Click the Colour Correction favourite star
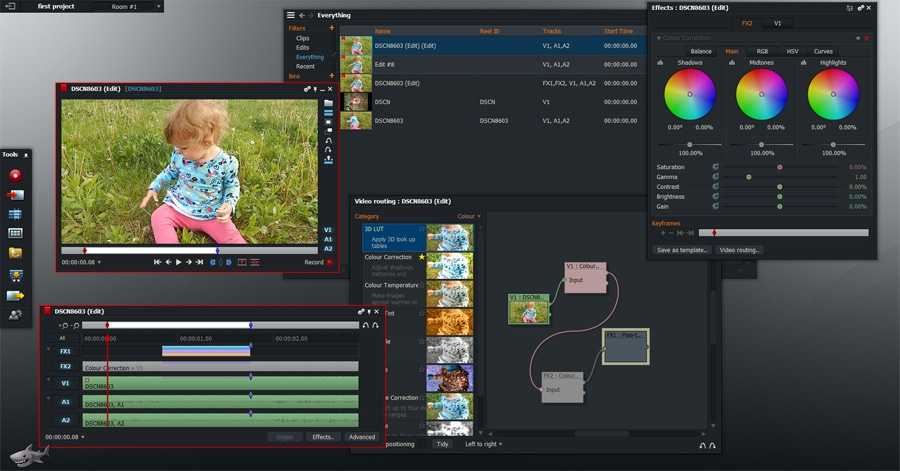Image resolution: width=900 pixels, height=471 pixels. (422, 257)
